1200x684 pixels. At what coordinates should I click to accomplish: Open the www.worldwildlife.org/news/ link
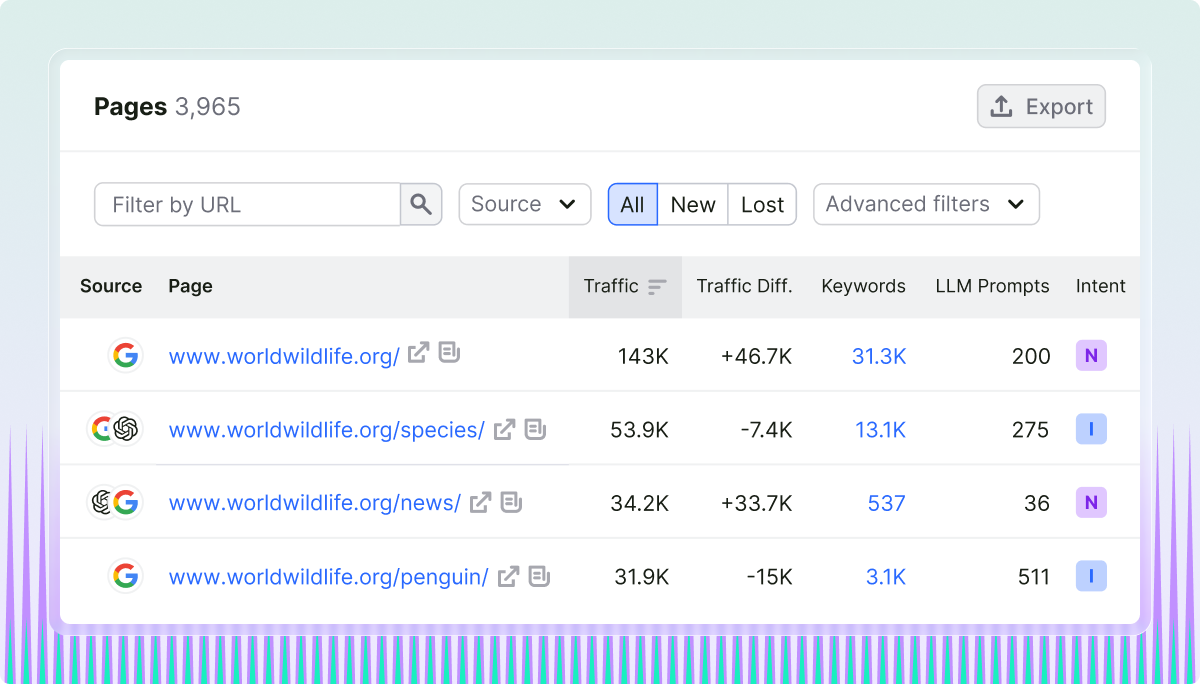pos(314,503)
